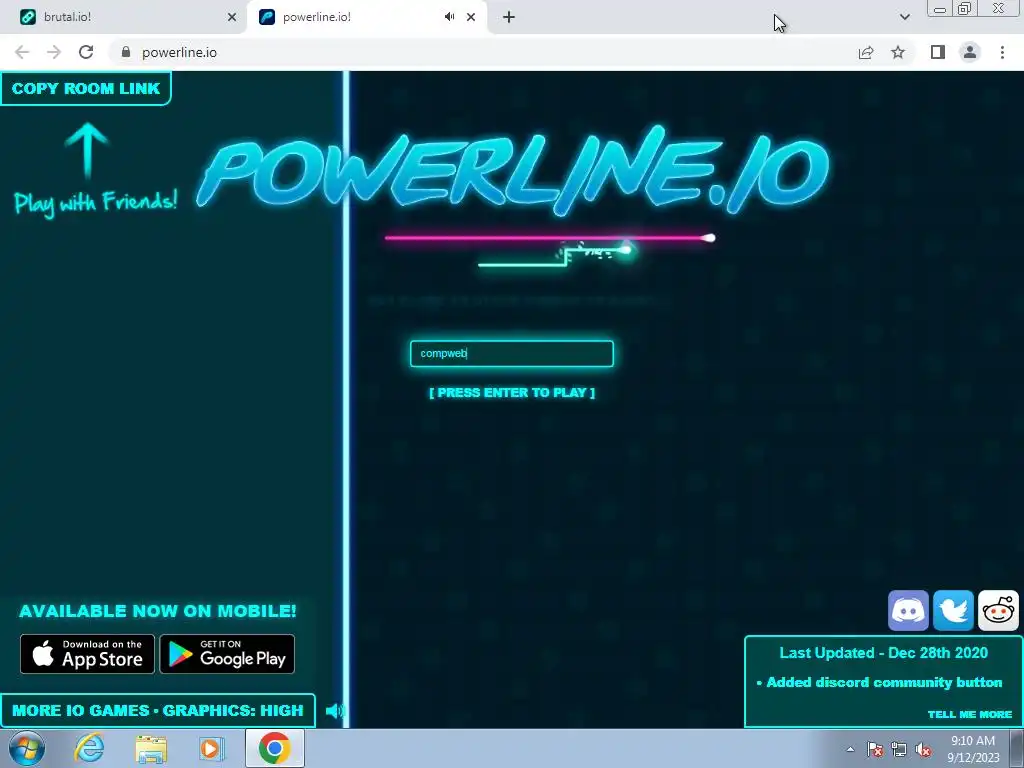Click the Get it on Google Play badge
The width and height of the screenshot is (1024, 768).
click(x=227, y=654)
